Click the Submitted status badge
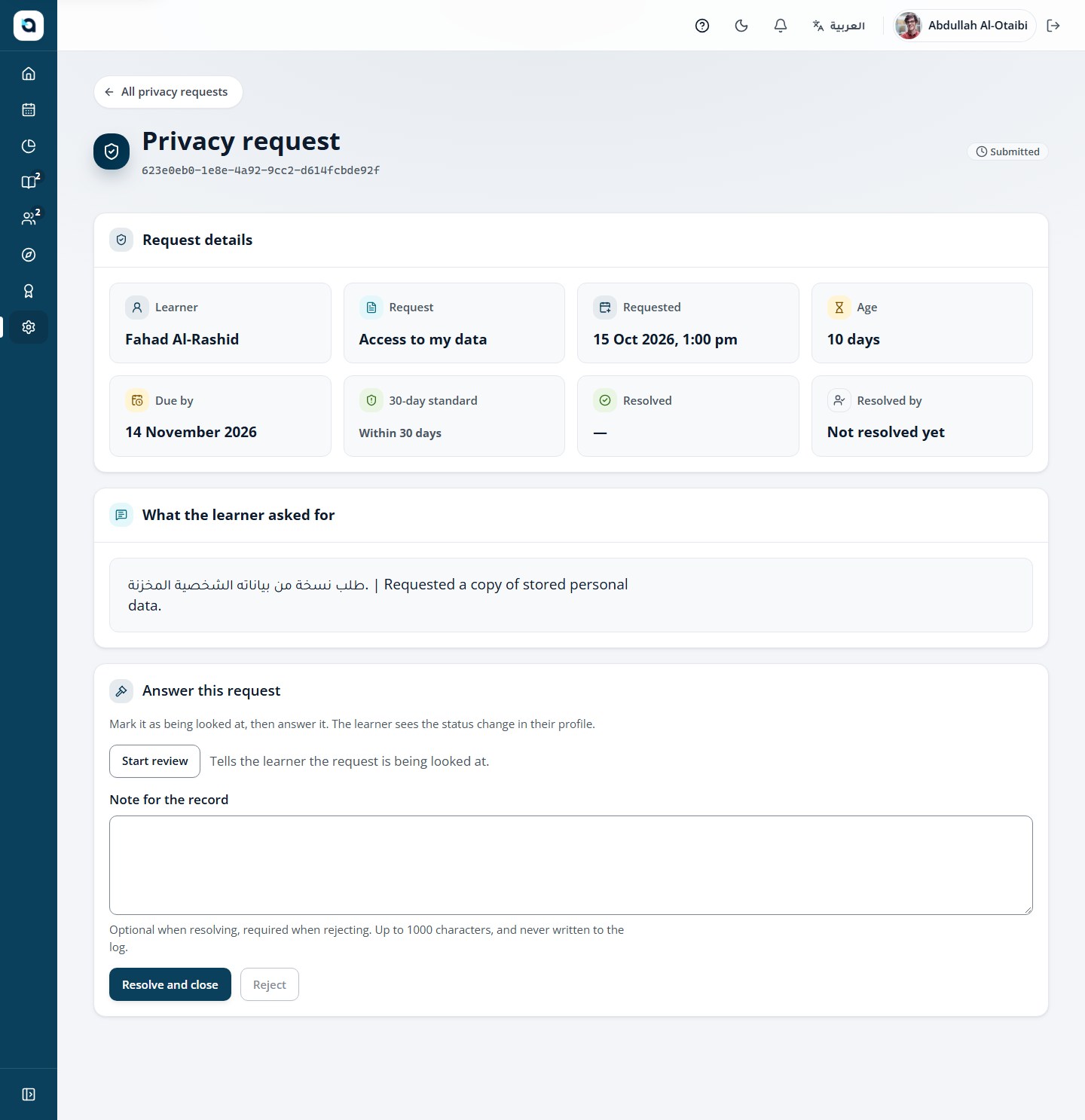 tap(1007, 151)
